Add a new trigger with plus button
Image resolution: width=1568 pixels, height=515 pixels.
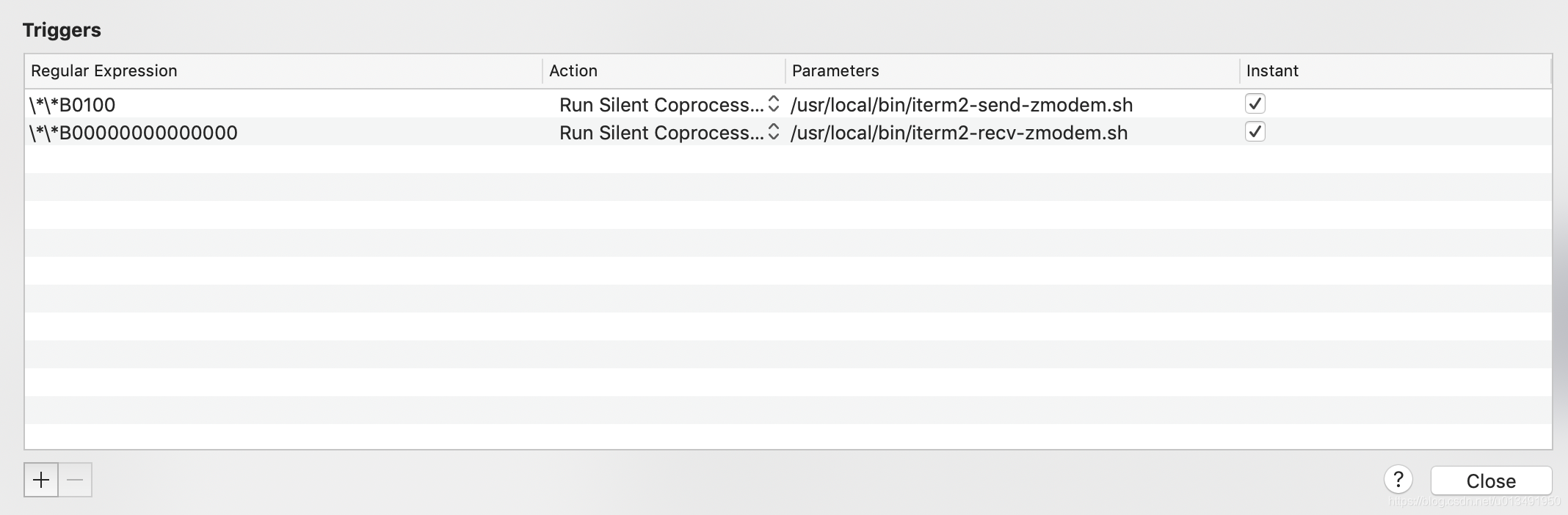41,480
